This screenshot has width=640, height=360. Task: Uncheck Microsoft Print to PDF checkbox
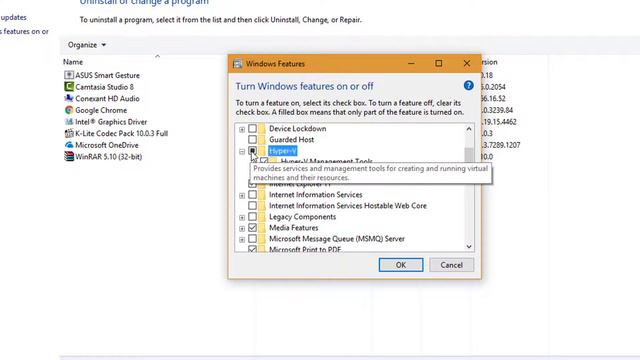252,249
